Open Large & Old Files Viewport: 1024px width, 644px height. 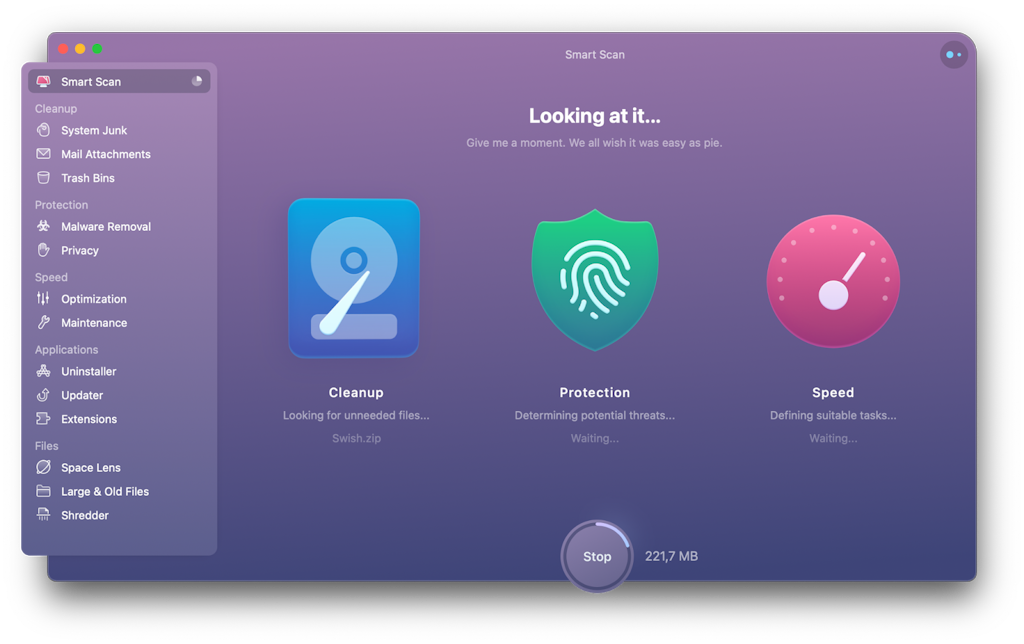43,491
